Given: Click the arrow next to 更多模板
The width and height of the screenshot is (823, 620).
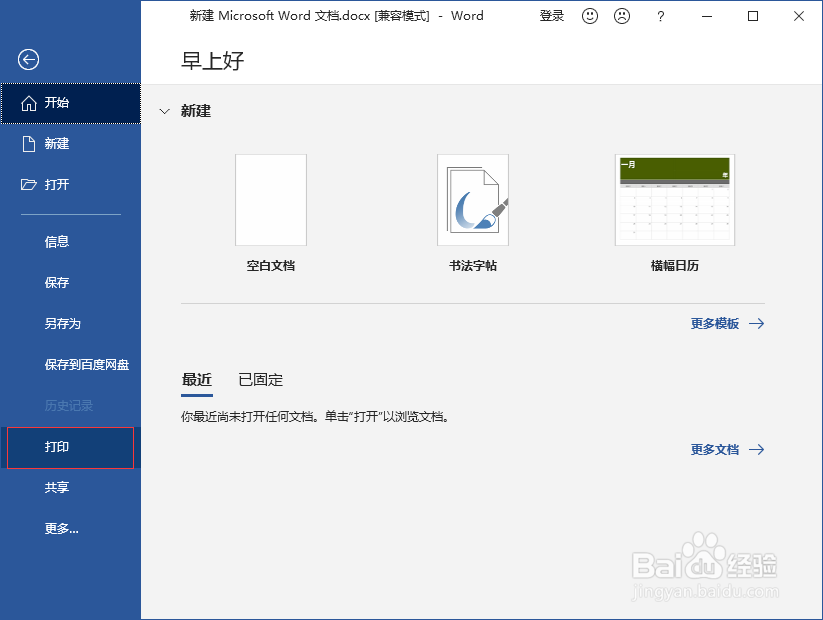Looking at the screenshot, I should [x=756, y=323].
